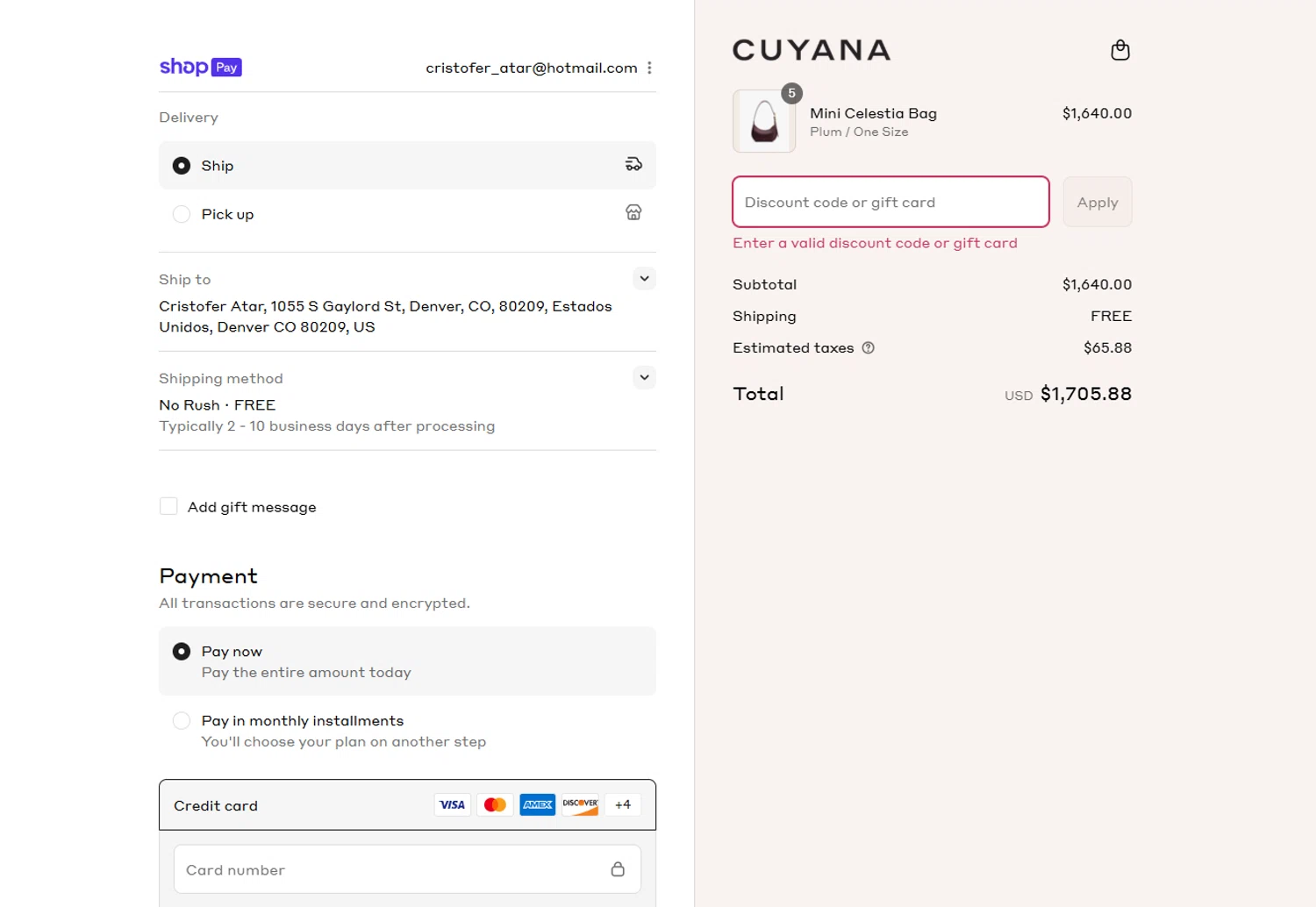Click the 'Plum / One Size' variant text
The image size is (1316, 907).
[x=859, y=132]
